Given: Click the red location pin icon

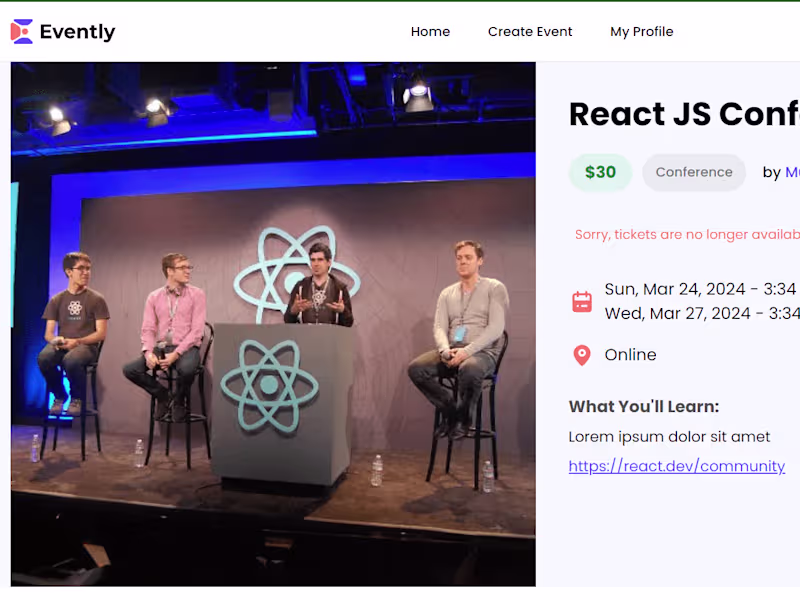Looking at the screenshot, I should 582,355.
